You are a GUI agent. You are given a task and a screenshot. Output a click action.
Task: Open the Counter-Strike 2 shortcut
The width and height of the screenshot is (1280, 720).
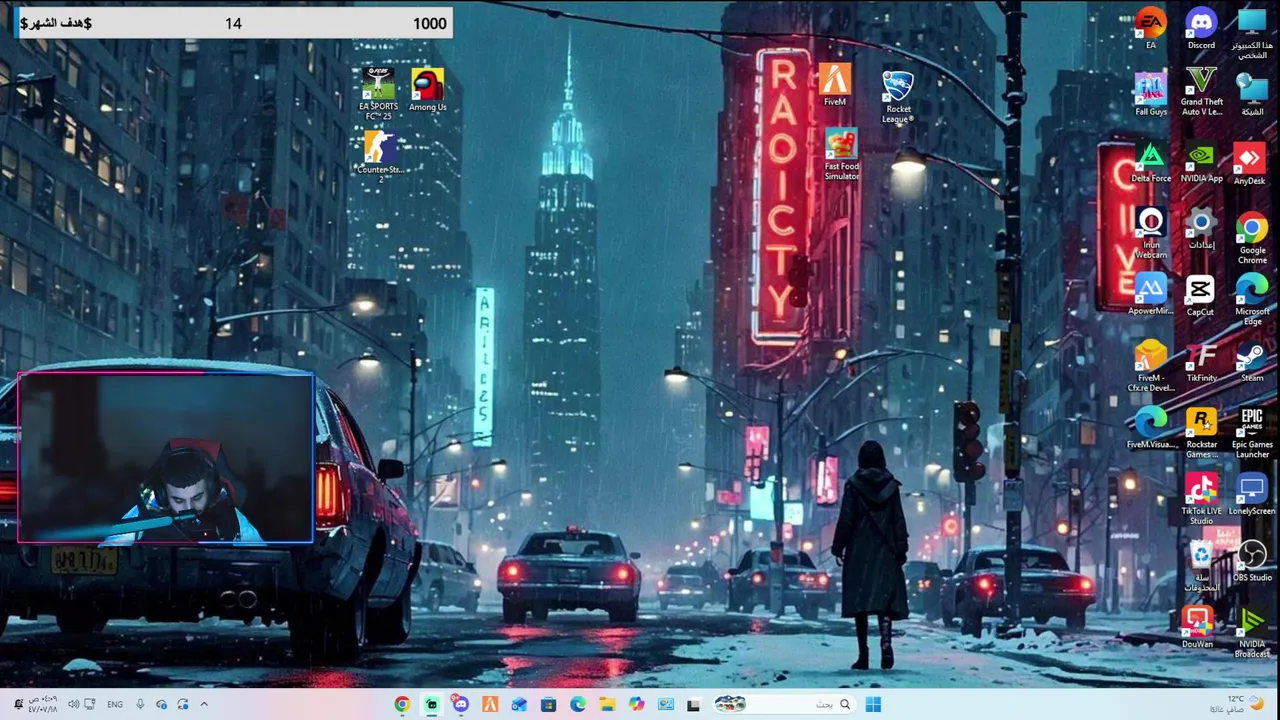pos(379,156)
